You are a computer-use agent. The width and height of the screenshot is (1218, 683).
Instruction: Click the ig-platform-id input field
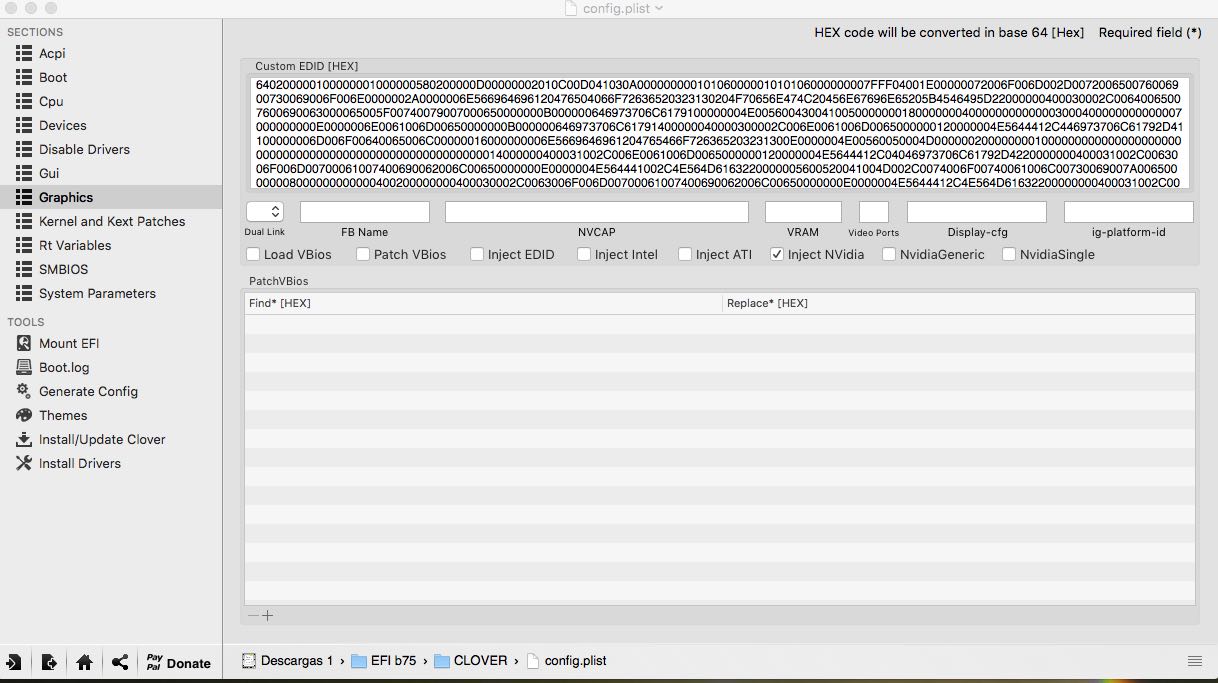(1129, 212)
